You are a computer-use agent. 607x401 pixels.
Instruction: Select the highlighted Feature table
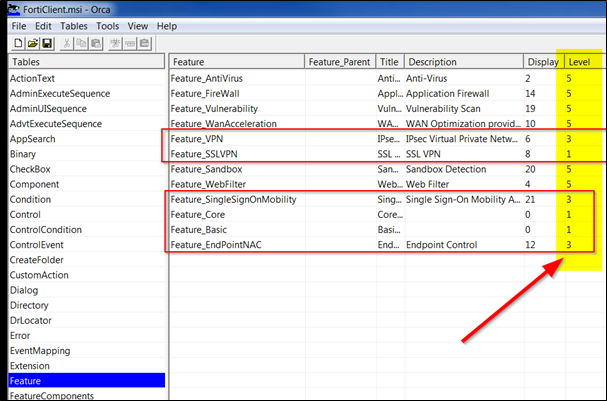coord(87,380)
